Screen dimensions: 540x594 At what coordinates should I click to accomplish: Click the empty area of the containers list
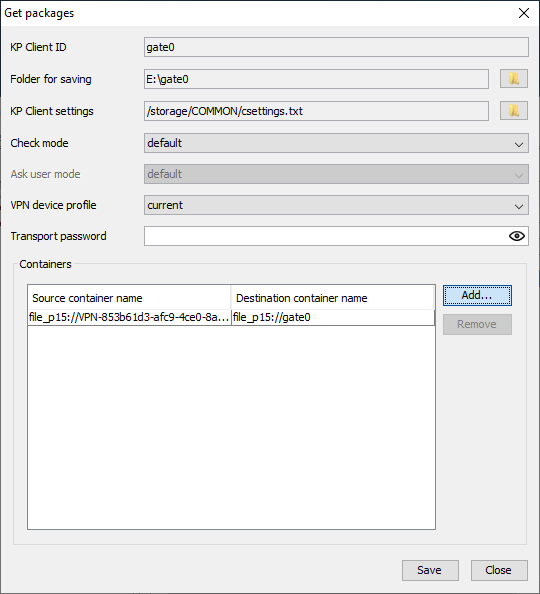click(231, 426)
